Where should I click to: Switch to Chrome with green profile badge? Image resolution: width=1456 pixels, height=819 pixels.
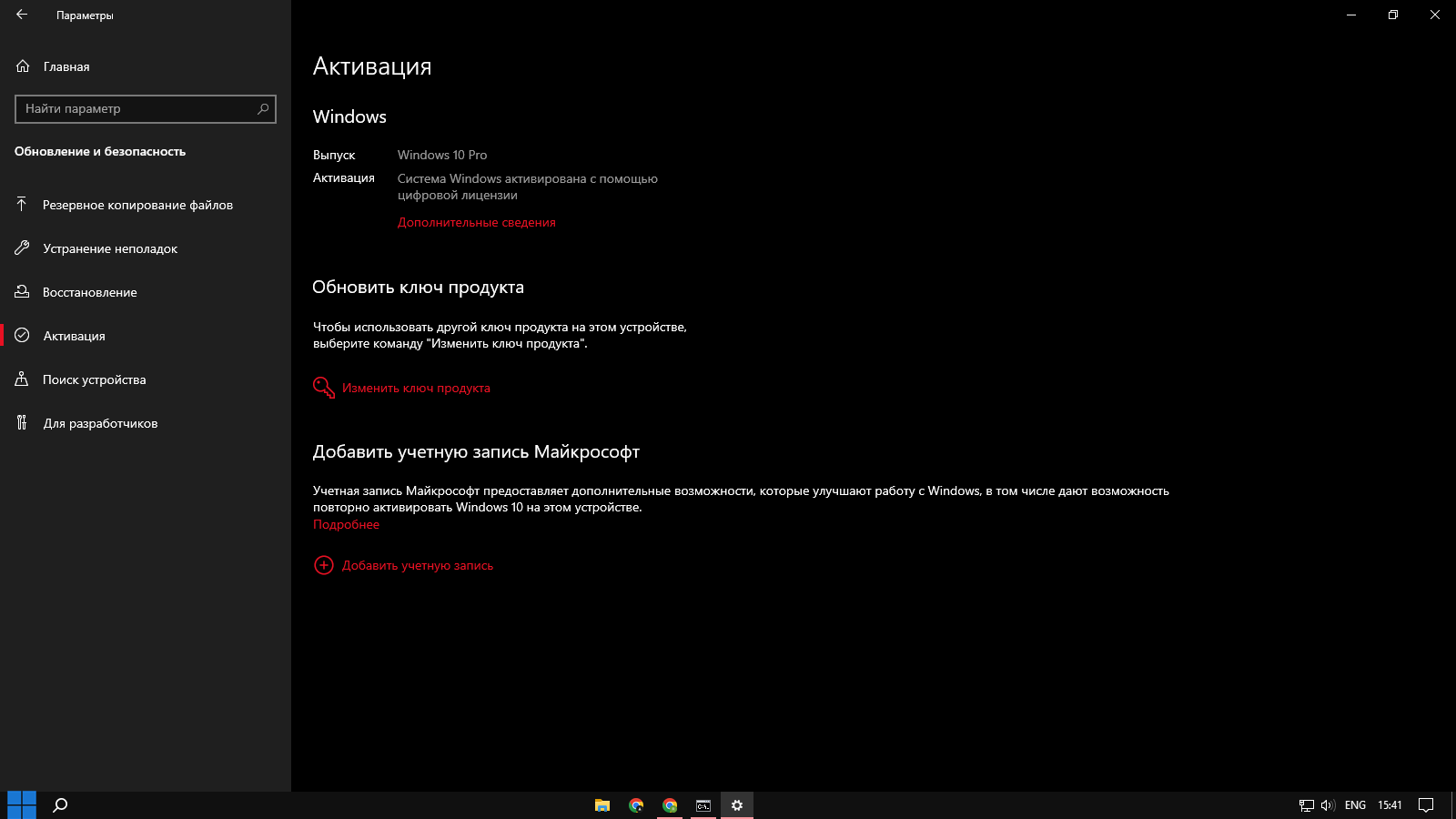[x=670, y=805]
